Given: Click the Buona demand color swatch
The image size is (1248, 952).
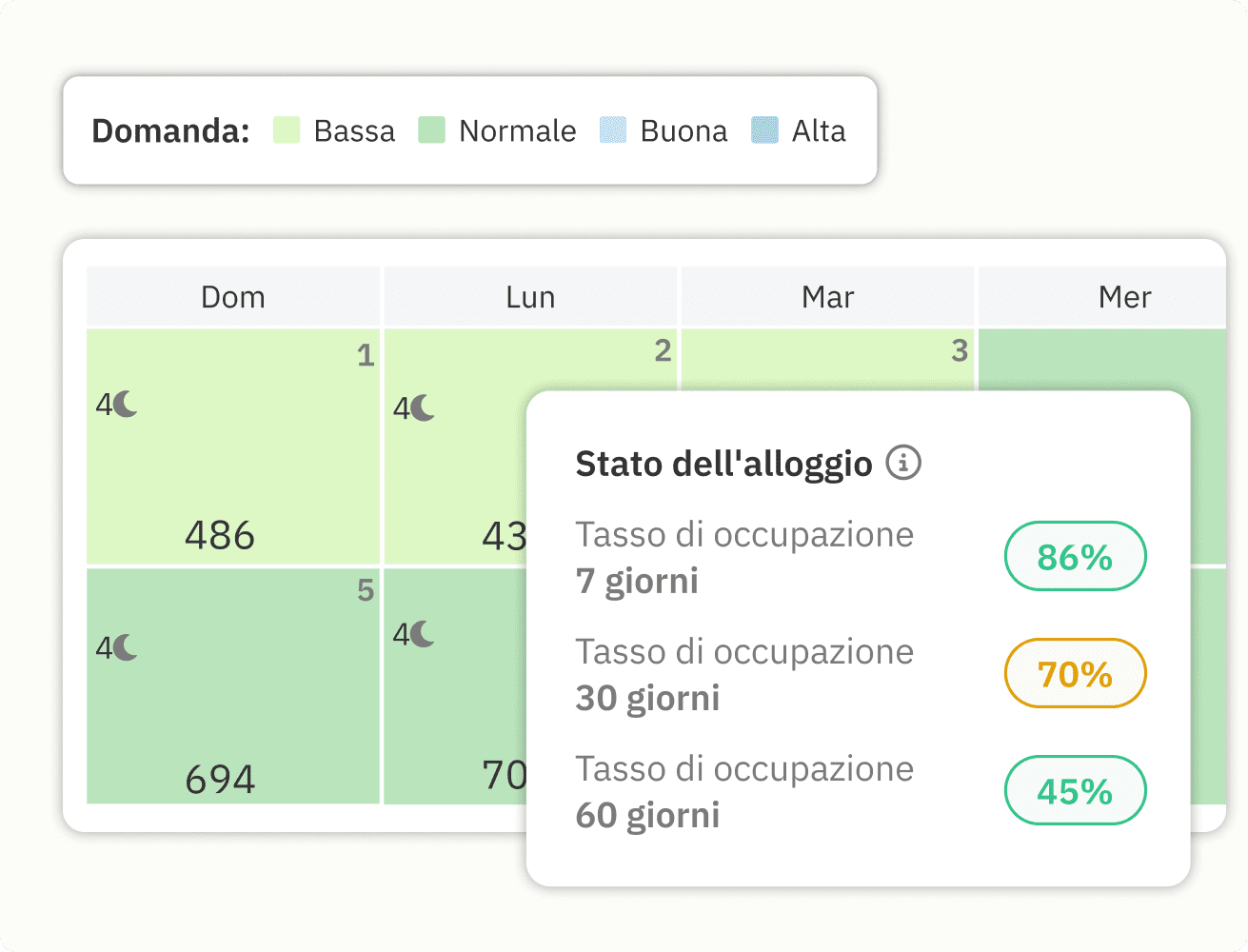Looking at the screenshot, I should click(613, 129).
